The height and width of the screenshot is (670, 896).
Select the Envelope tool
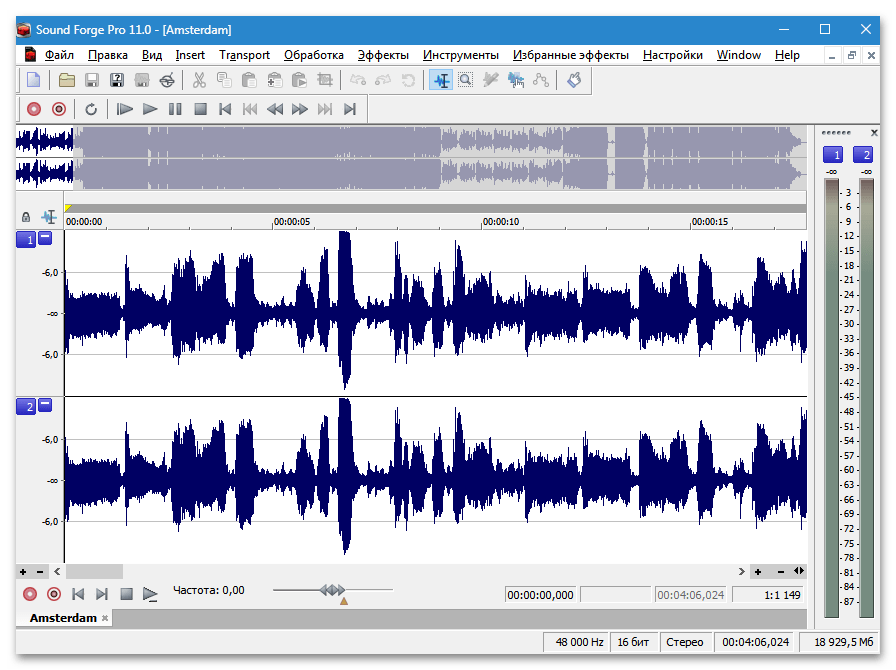coord(541,80)
